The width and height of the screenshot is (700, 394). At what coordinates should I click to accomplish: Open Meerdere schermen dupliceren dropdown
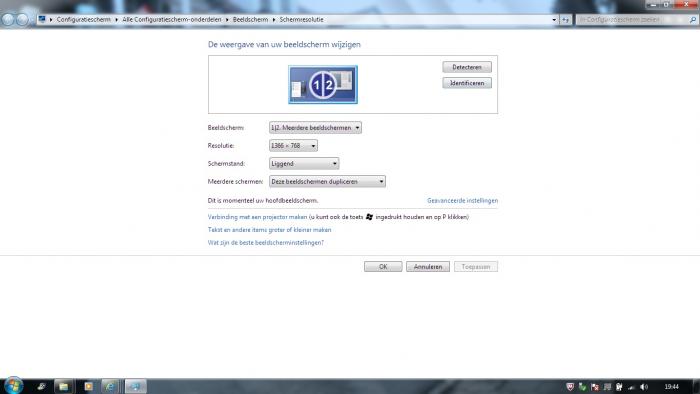pos(327,182)
